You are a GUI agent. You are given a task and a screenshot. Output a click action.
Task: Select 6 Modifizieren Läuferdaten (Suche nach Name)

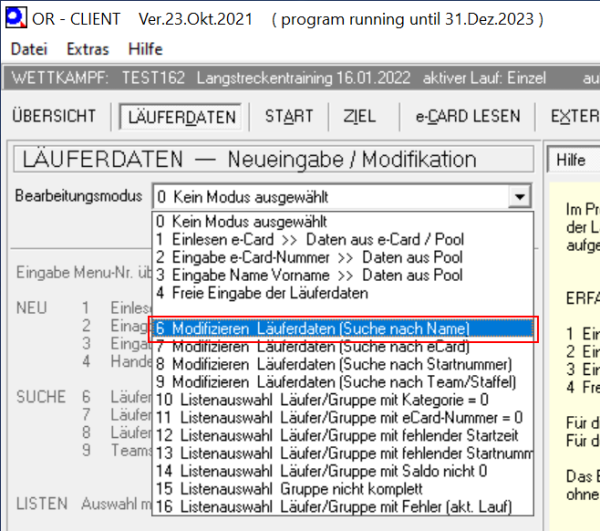click(312, 328)
